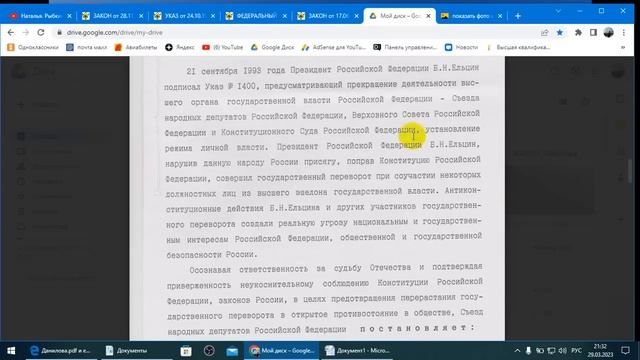
Task: Show hidden bookmarks via the double chevron
Action: click(623, 47)
